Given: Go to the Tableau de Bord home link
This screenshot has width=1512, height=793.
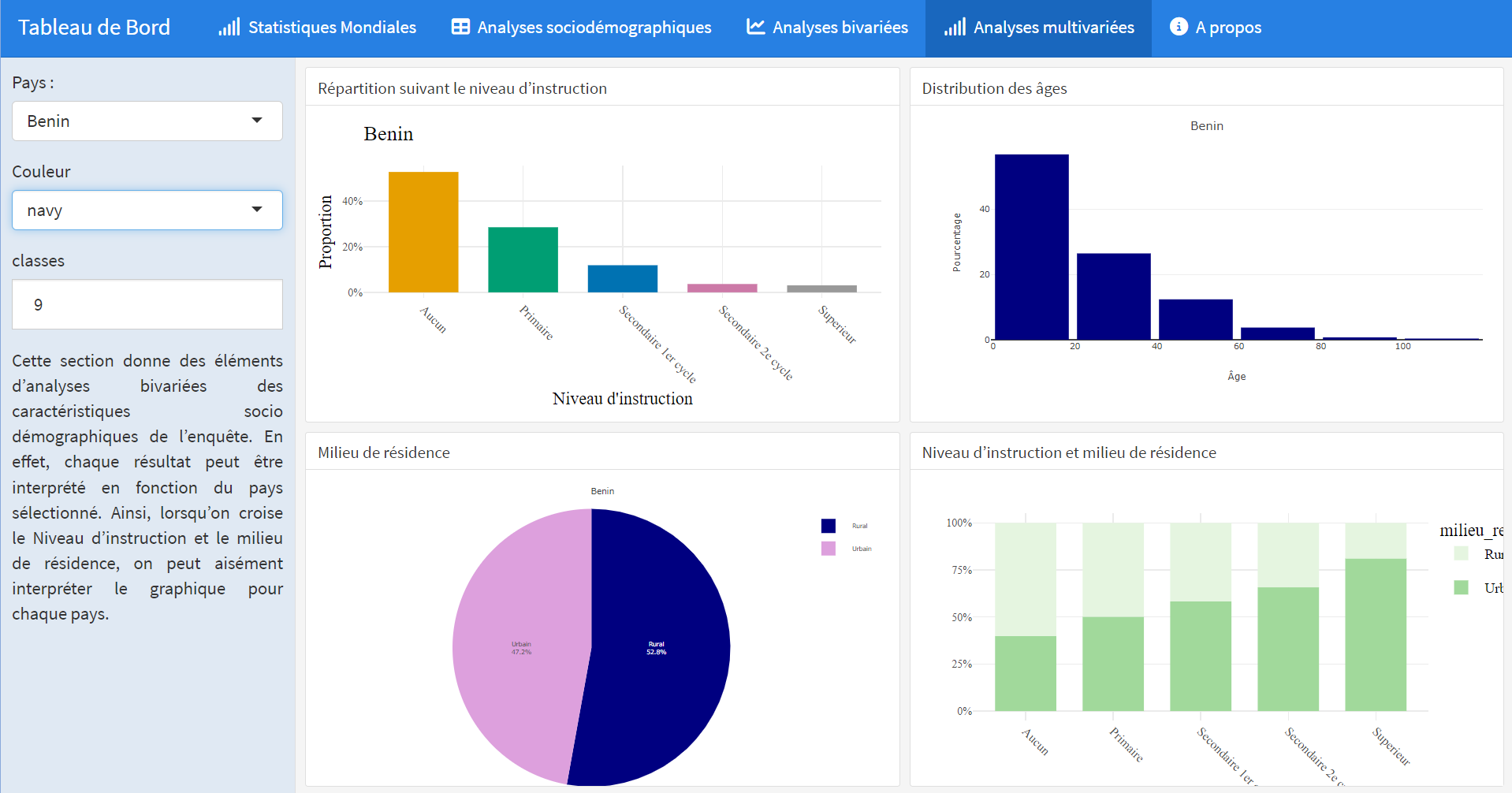Looking at the screenshot, I should click(x=94, y=28).
